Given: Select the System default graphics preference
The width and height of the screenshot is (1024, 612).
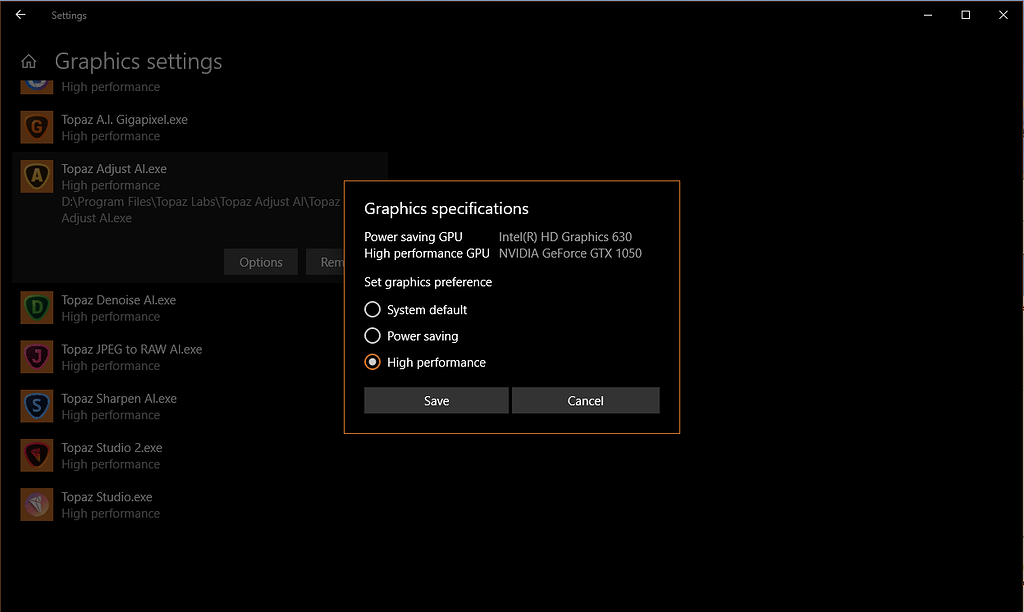Looking at the screenshot, I should point(372,309).
